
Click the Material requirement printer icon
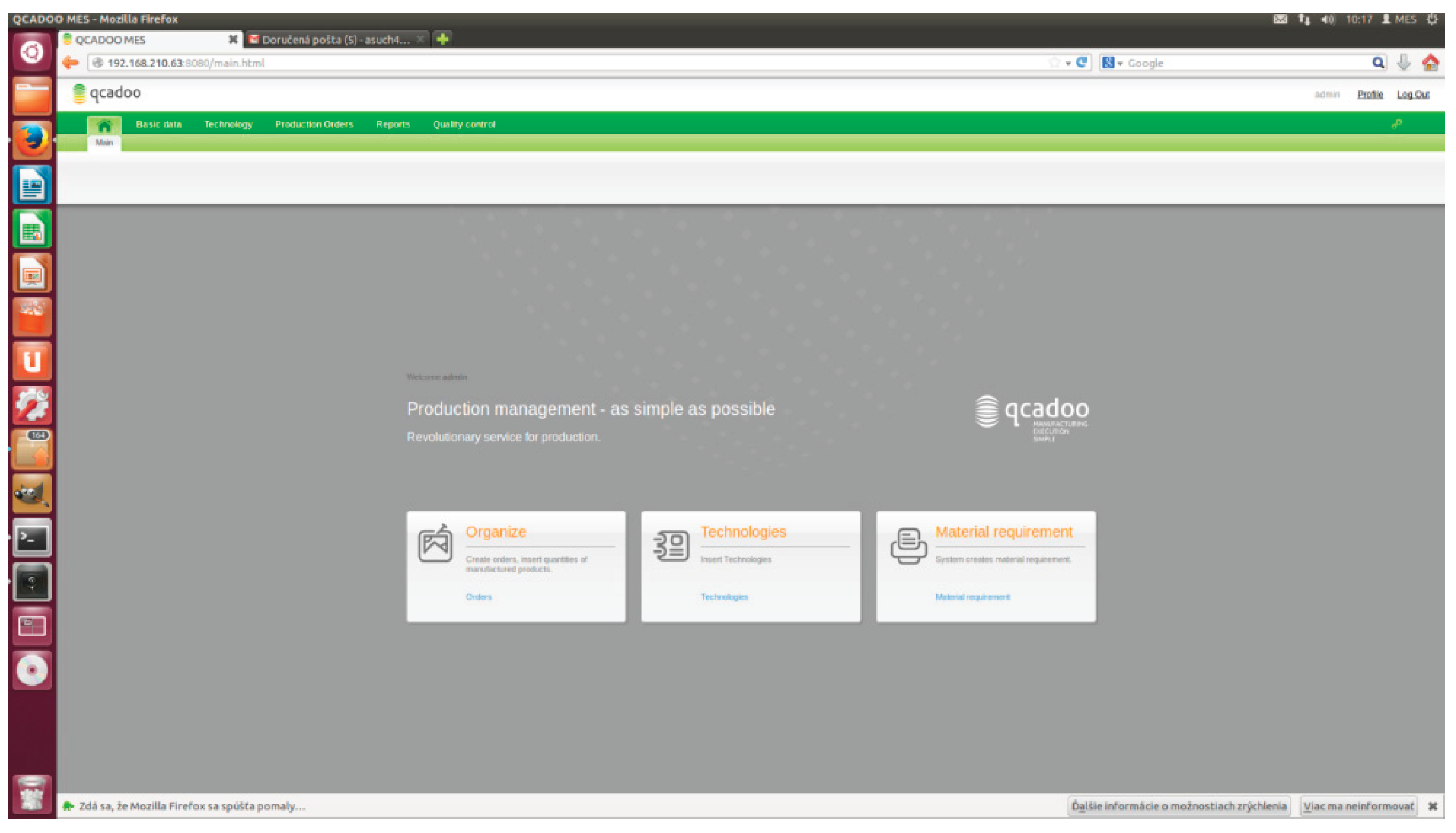[908, 545]
